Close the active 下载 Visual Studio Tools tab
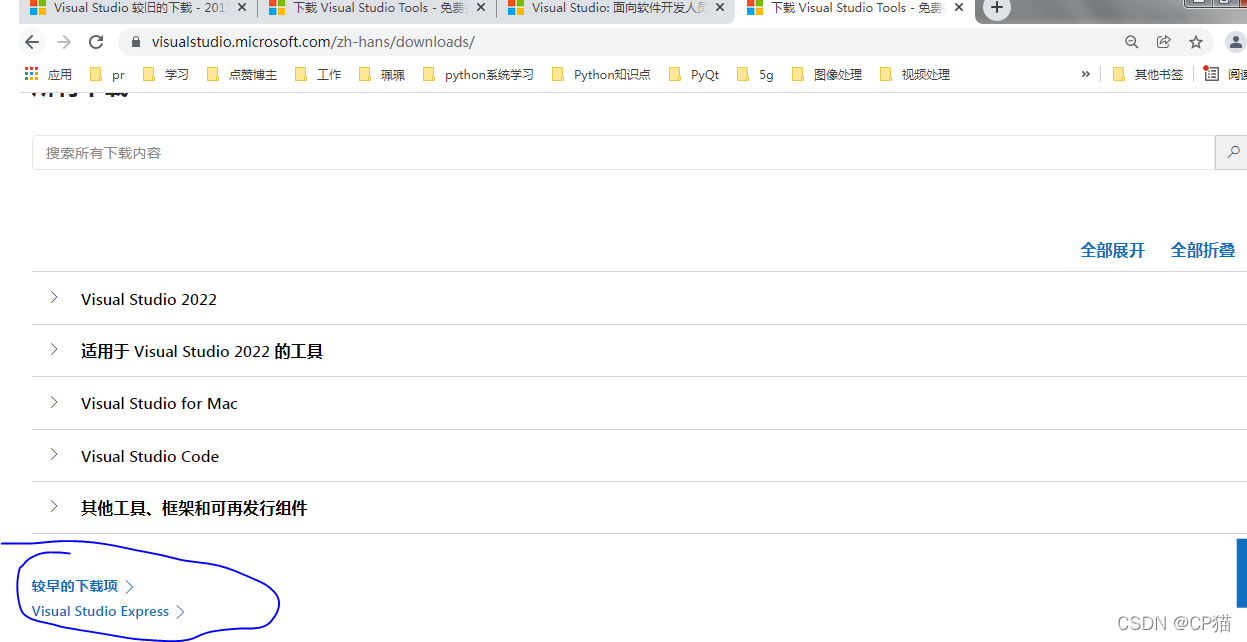 [958, 8]
